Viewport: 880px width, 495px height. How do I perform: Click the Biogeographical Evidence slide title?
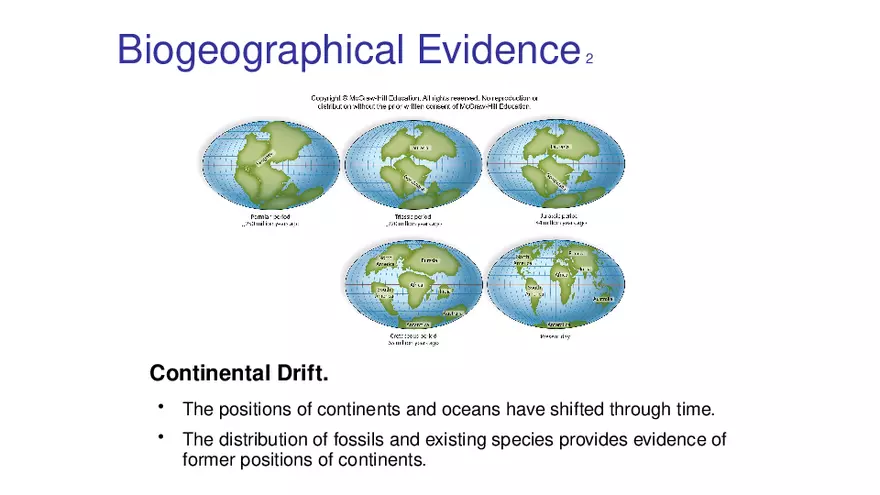point(347,48)
